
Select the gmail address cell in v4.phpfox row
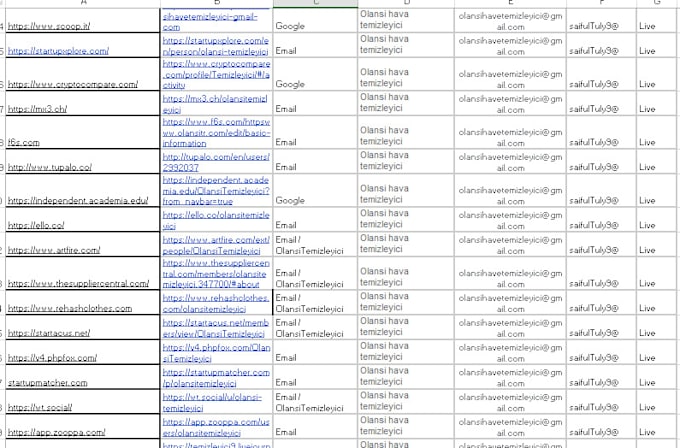pyautogui.click(x=510, y=352)
